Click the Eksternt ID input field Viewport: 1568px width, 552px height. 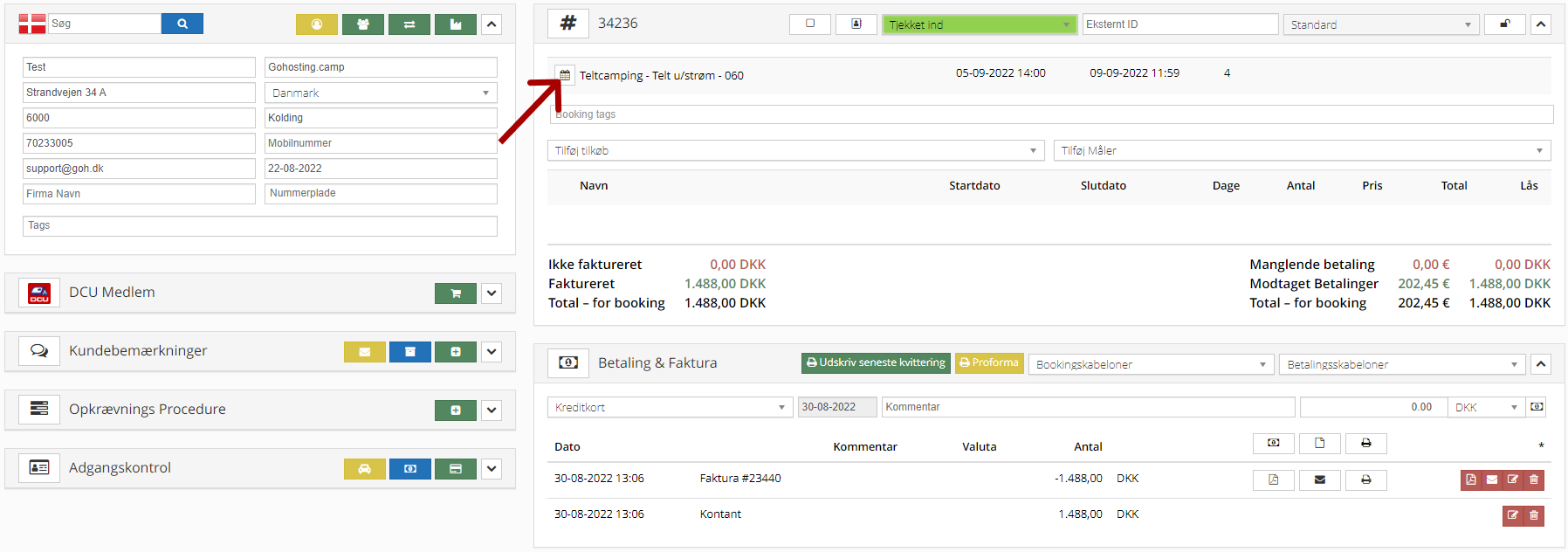[x=1179, y=24]
